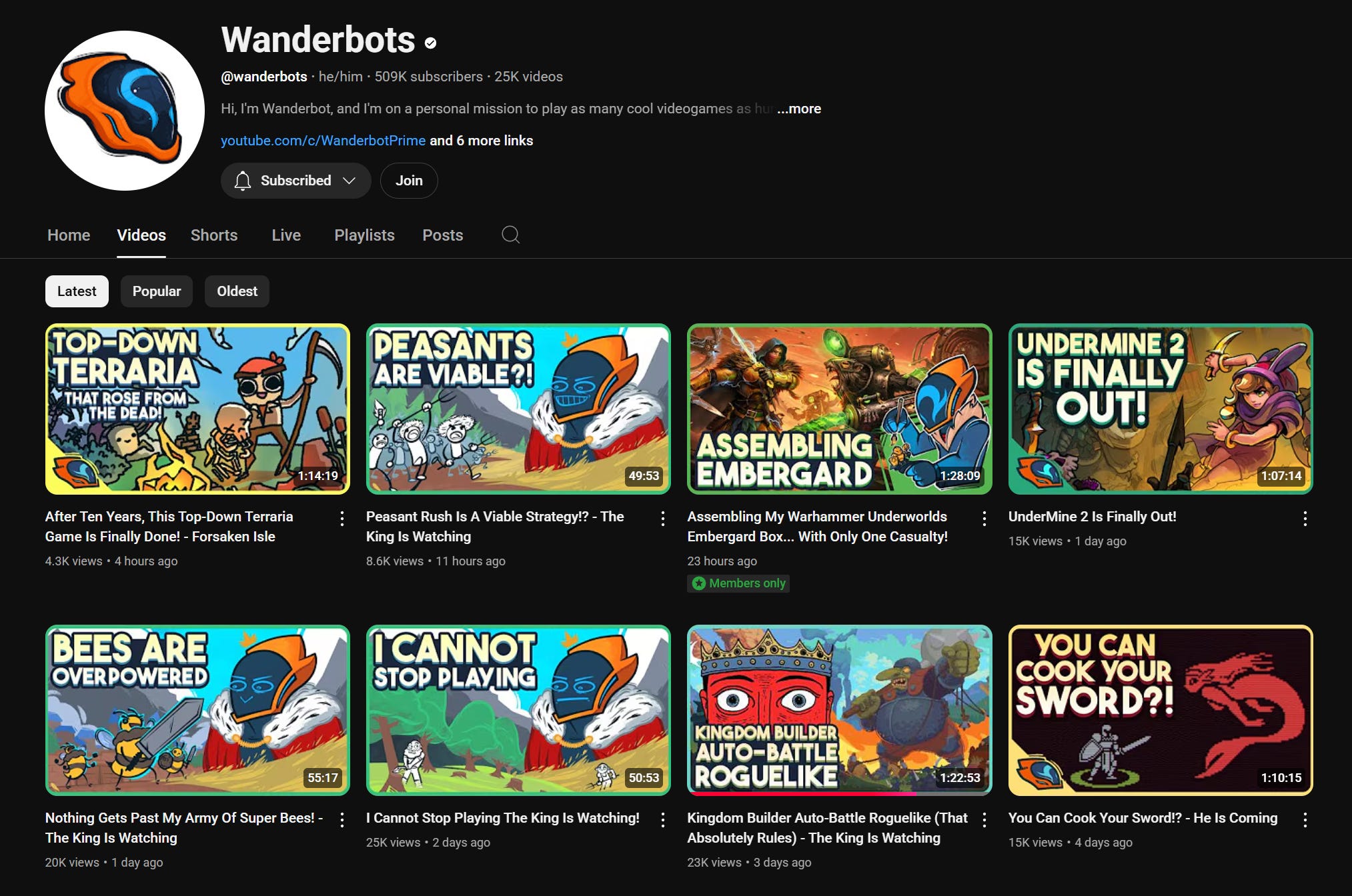Switch to the Playlists tab
1352x896 pixels.
(364, 235)
